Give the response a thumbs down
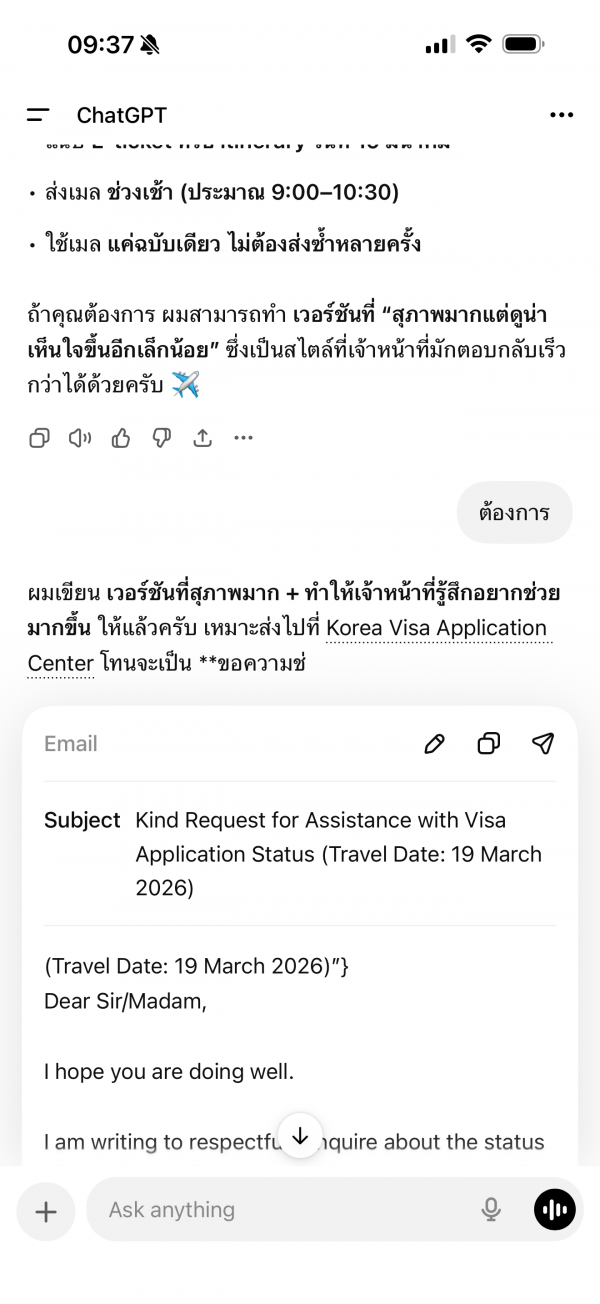This screenshot has width=600, height=1304. tap(162, 438)
